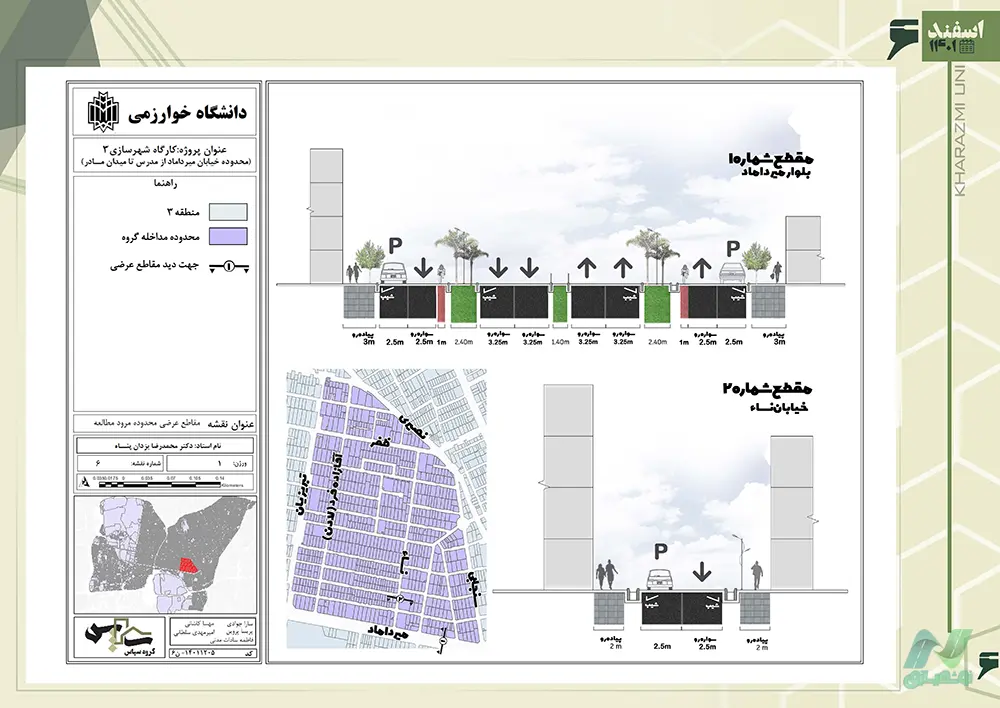Select the منطقه ۳ gray legend swatch
Image resolution: width=1000 pixels, height=708 pixels.
point(228,212)
